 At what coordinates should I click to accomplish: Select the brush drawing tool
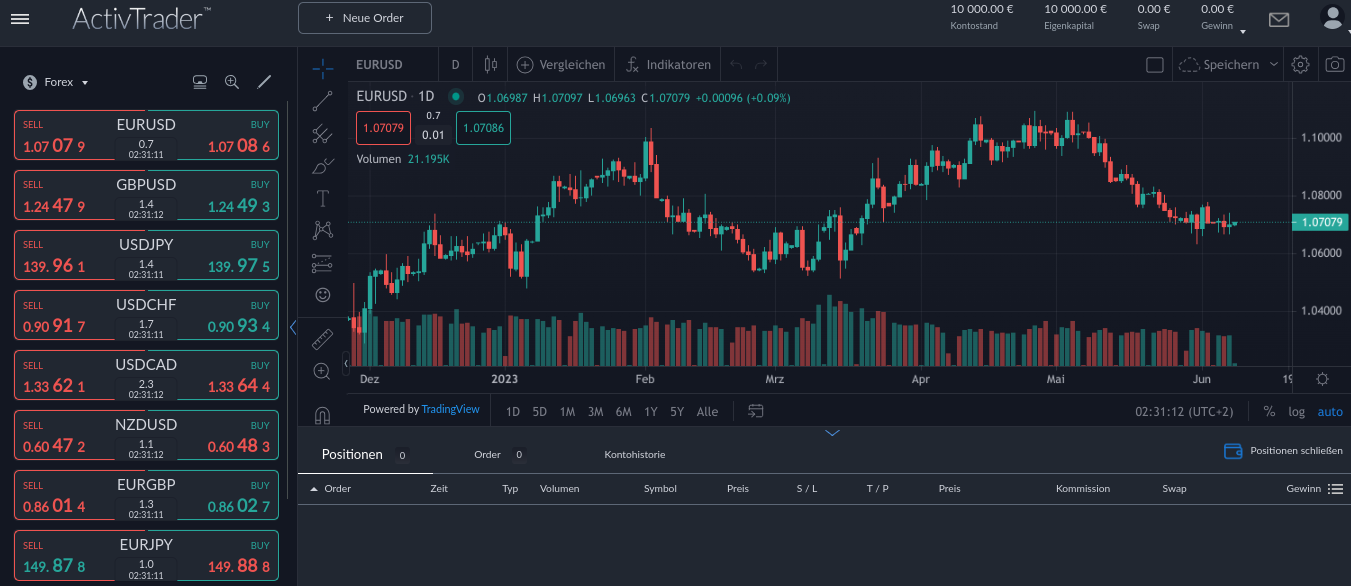322,166
